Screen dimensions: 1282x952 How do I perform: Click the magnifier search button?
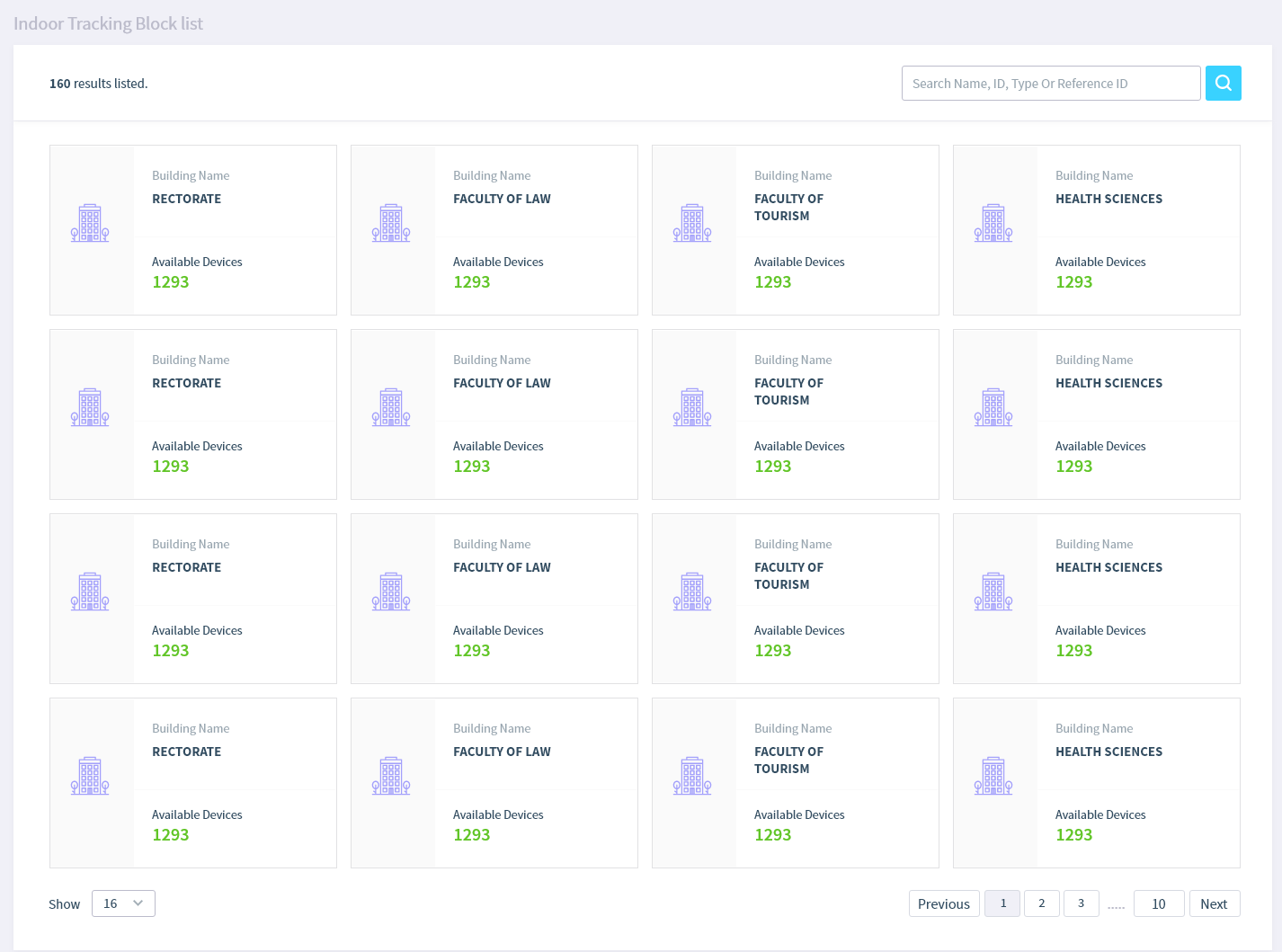tap(1223, 83)
